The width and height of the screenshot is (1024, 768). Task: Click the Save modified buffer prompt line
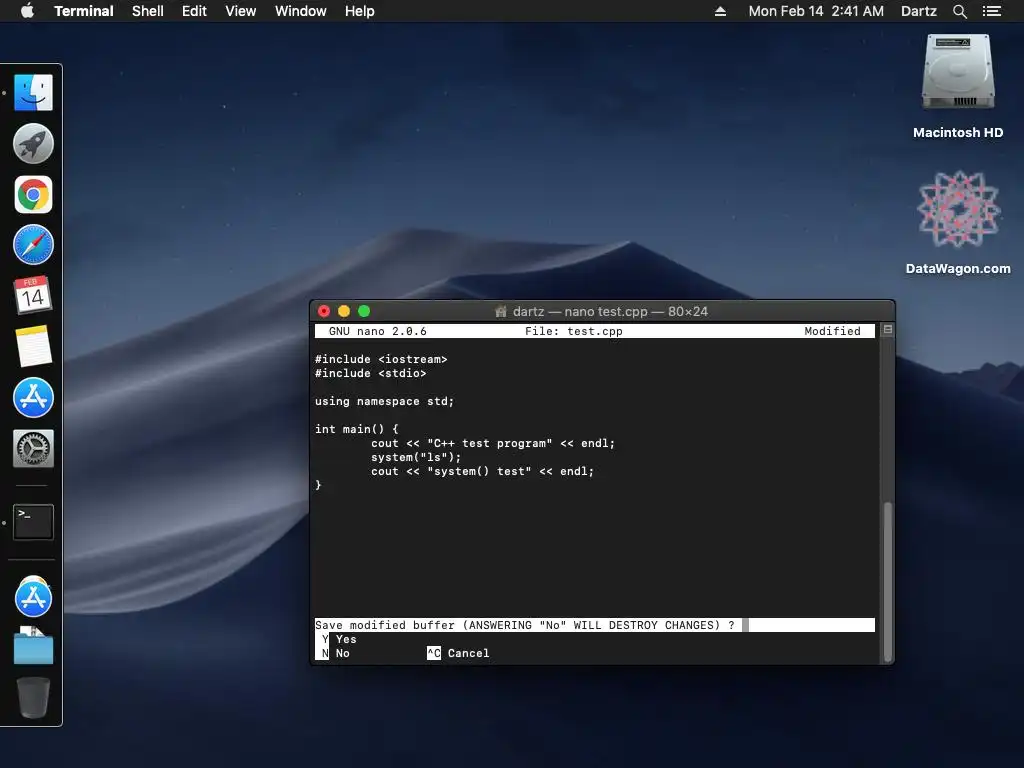pyautogui.click(x=594, y=625)
